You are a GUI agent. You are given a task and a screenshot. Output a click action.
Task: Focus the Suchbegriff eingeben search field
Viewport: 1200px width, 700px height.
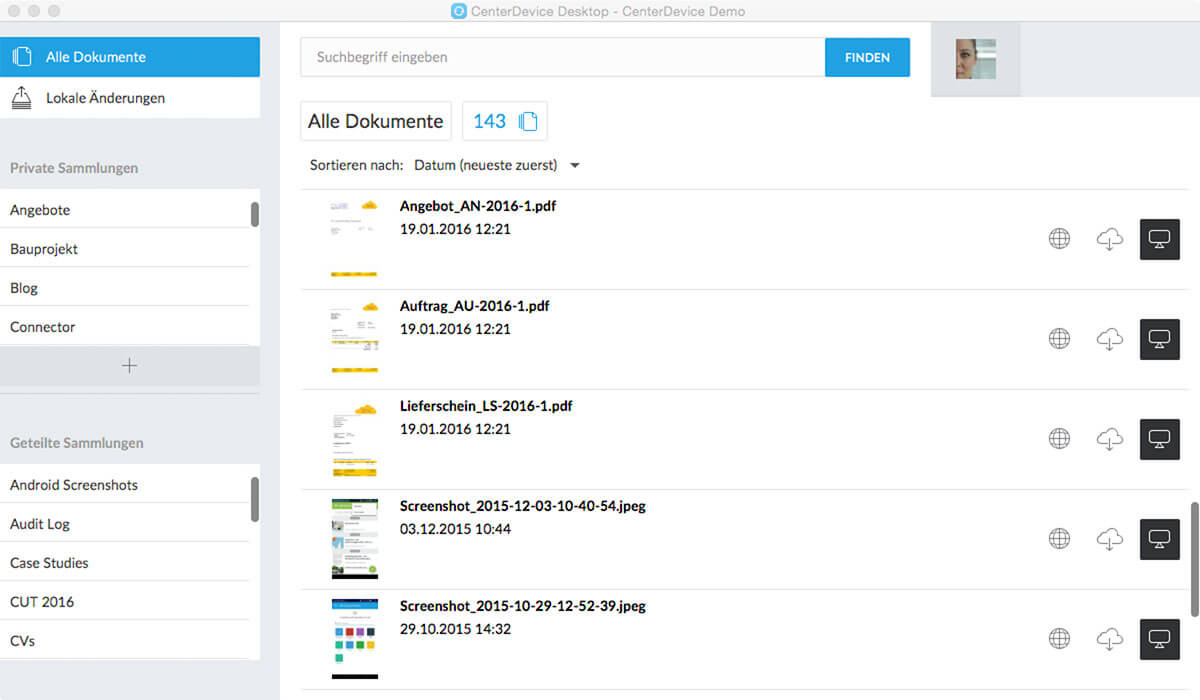(x=562, y=58)
